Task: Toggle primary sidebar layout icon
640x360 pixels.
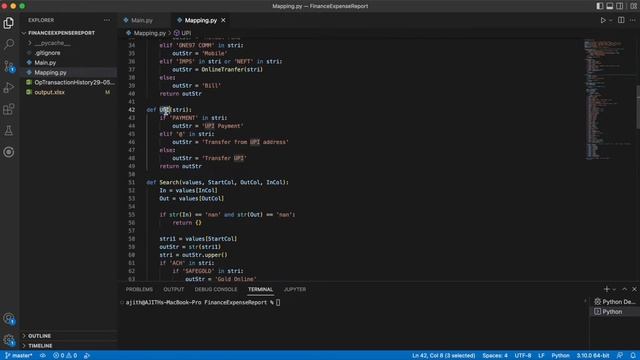Action: coord(600,6)
